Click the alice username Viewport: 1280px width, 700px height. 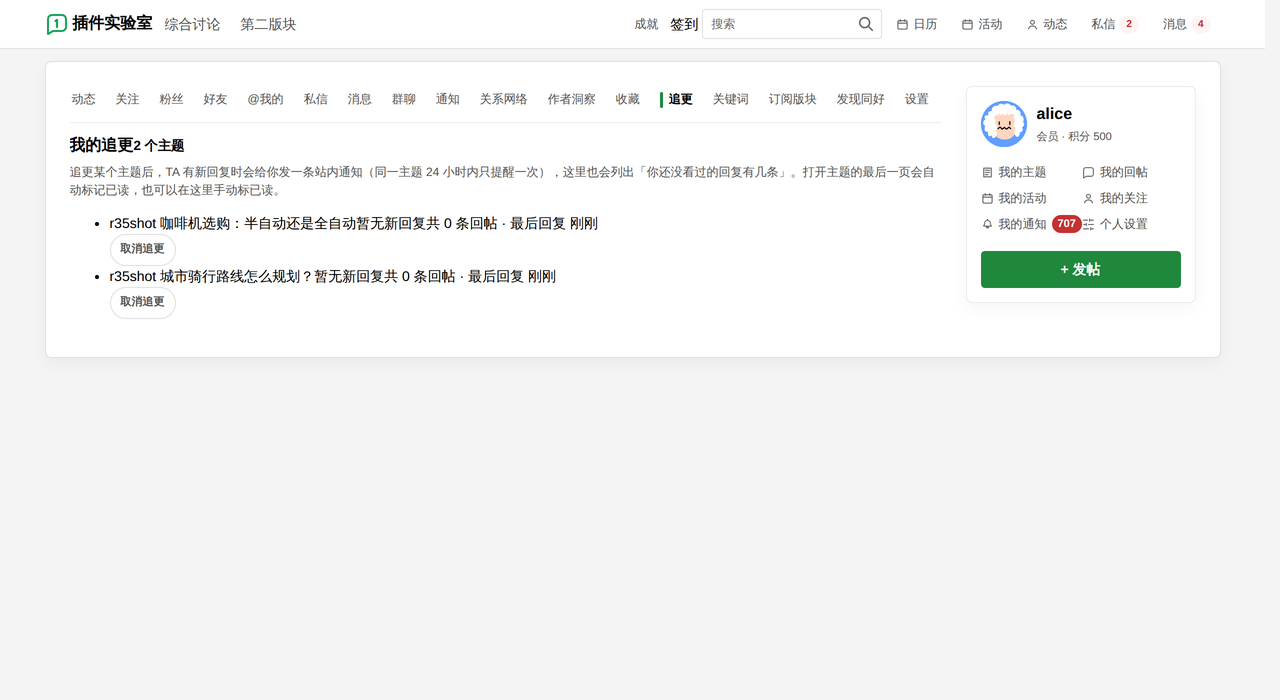point(1054,114)
